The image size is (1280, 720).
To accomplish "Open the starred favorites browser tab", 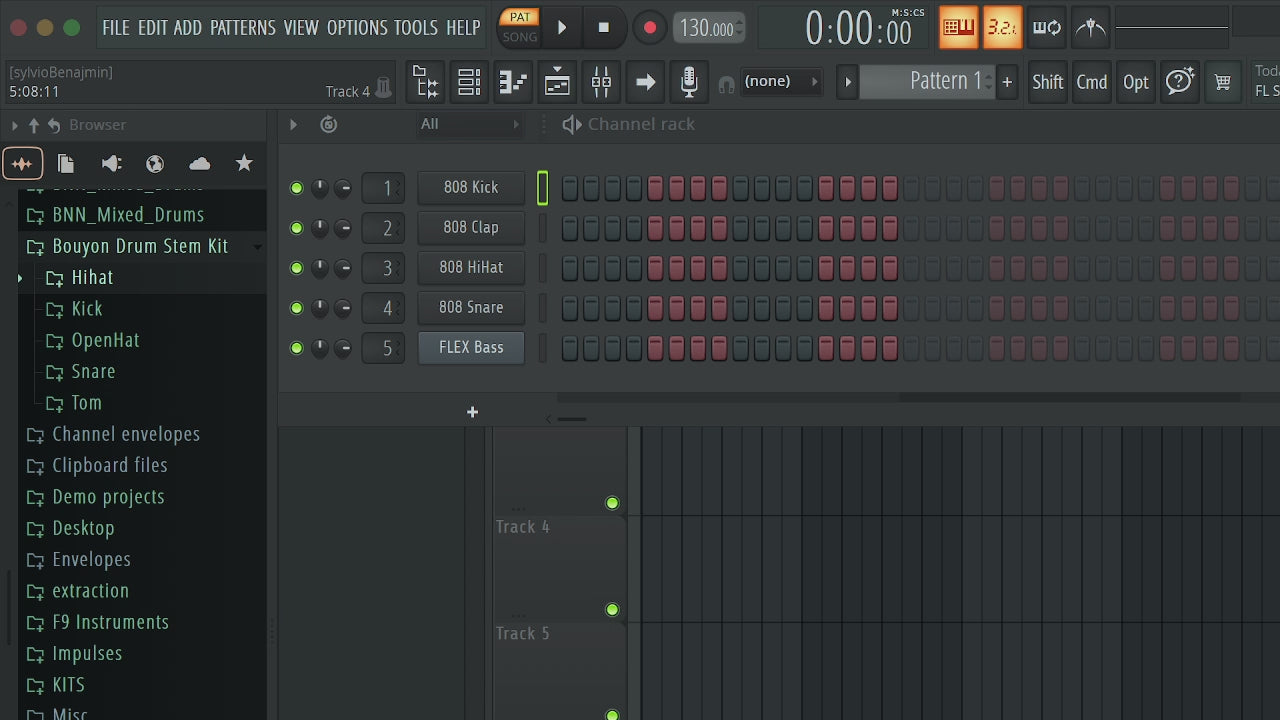I will [x=244, y=163].
